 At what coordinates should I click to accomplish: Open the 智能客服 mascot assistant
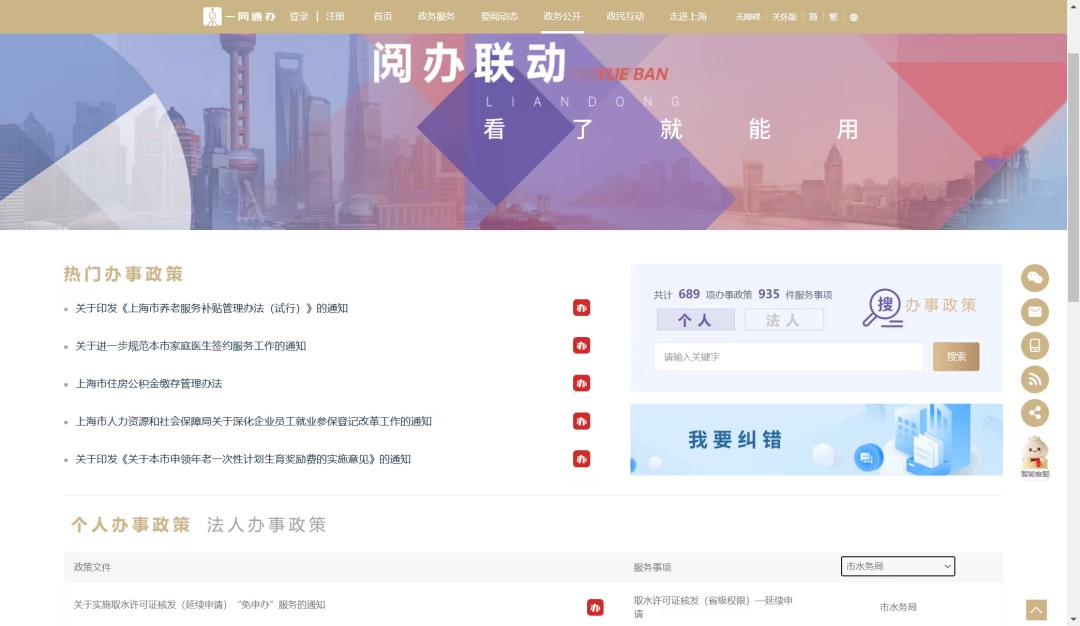[x=1035, y=457]
